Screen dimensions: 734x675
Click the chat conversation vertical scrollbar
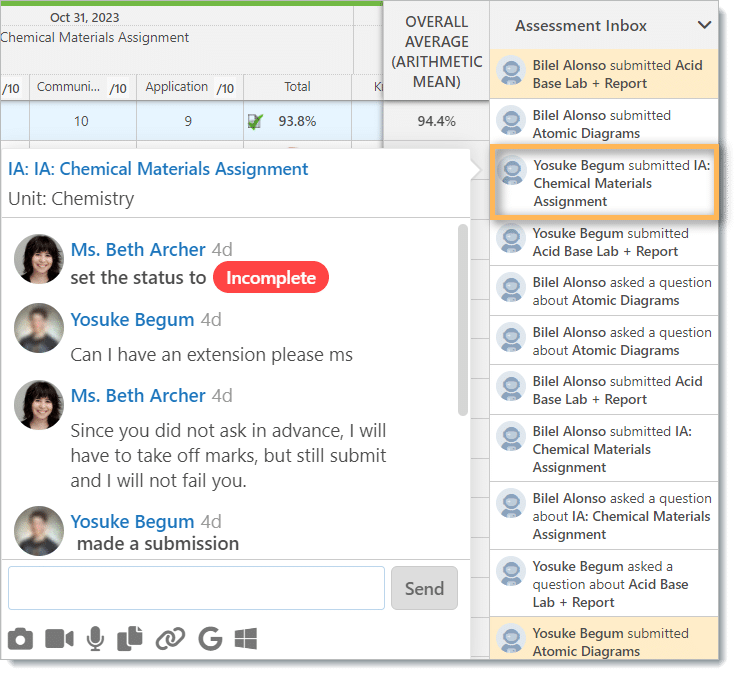point(462,320)
